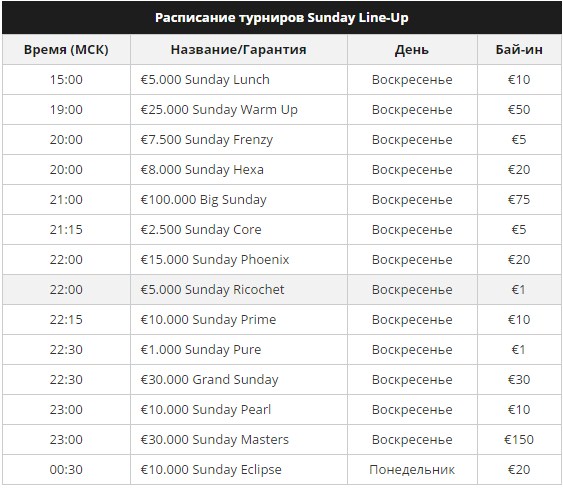Select the €100.000 Big Sunday tournament
563x488 pixels.
tap(204, 200)
